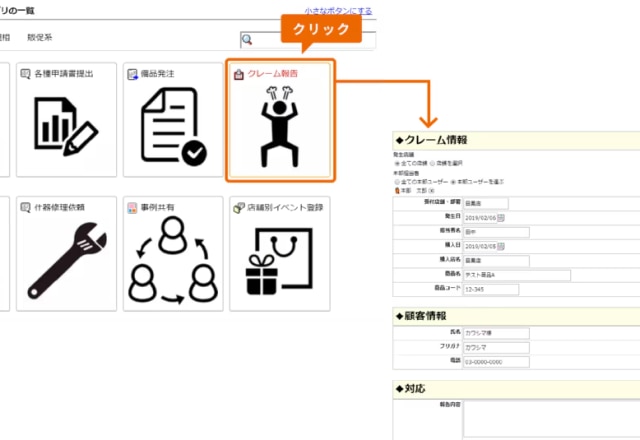Select the 本部ユーザーを選ぶ radio option

coord(452,181)
